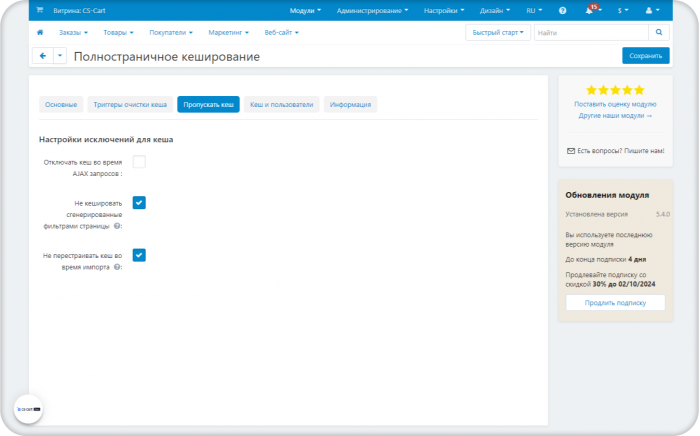Open the Администрирование dropdown menu
Screen dimensions: 700x436
[x=372, y=10]
